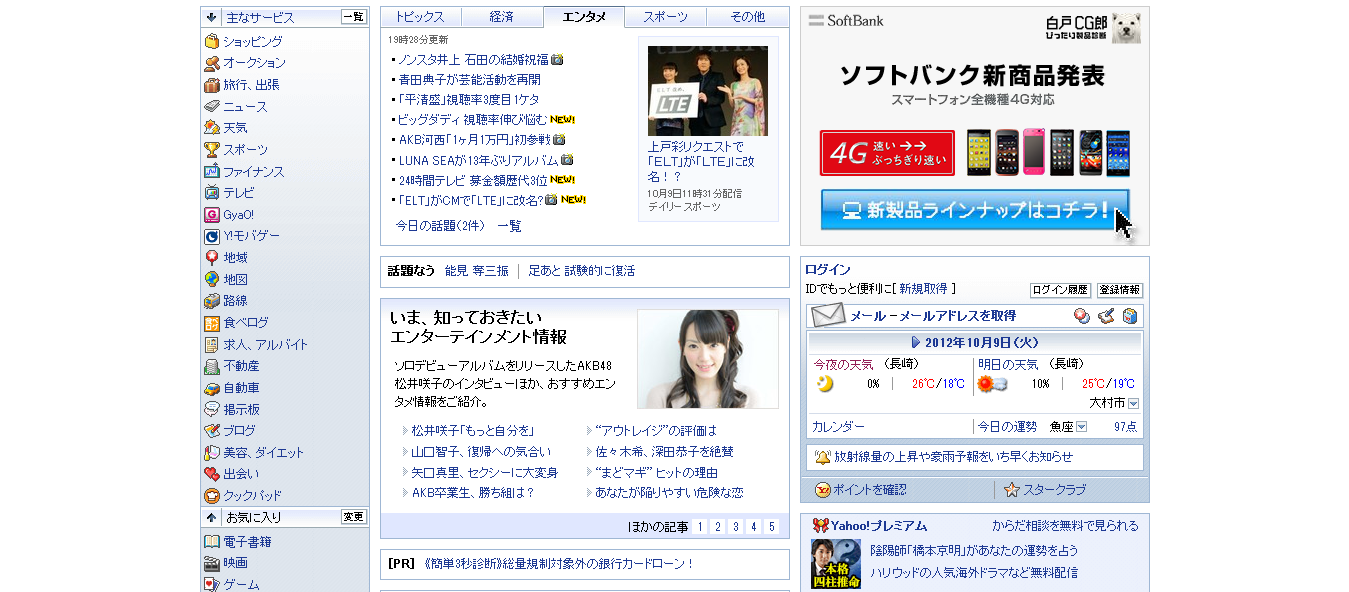Click the 一覧 button in services header
Image resolution: width=1349 pixels, height=592 pixels.
click(x=354, y=17)
